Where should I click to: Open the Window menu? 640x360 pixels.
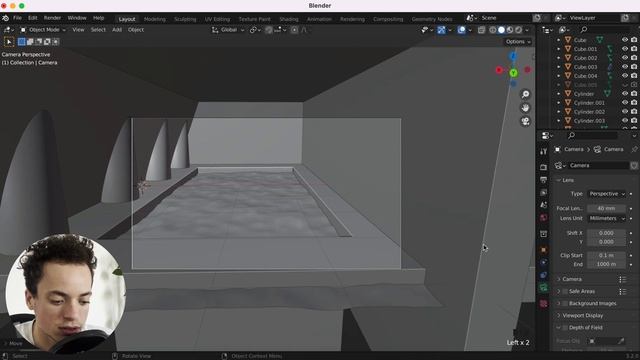coord(77,18)
